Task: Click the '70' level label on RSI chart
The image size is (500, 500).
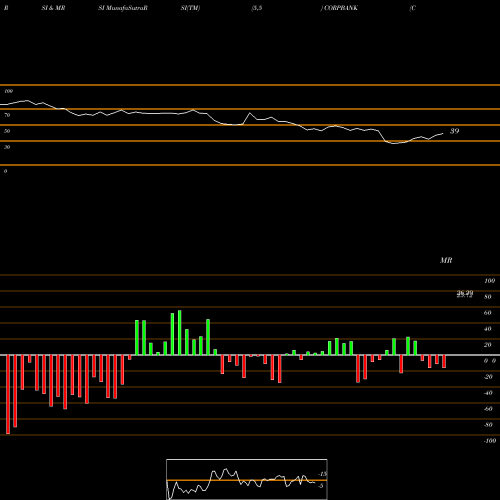Action: pyautogui.click(x=7, y=115)
